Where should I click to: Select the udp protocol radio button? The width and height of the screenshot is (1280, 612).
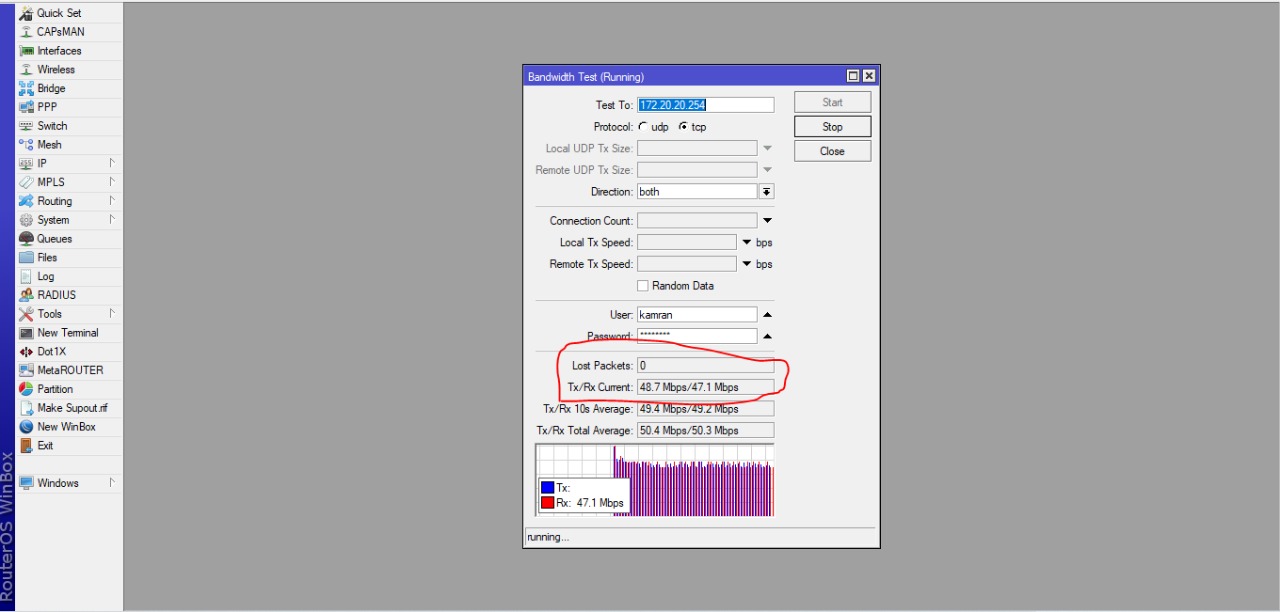pyautogui.click(x=643, y=127)
